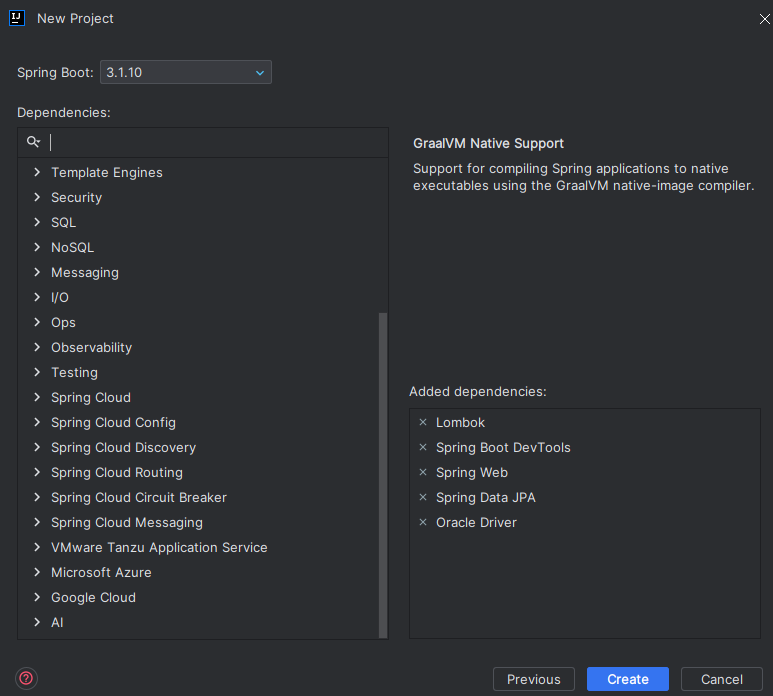Click the GraalVM Native Support heading
Screen dimensions: 773x696
point(488,143)
